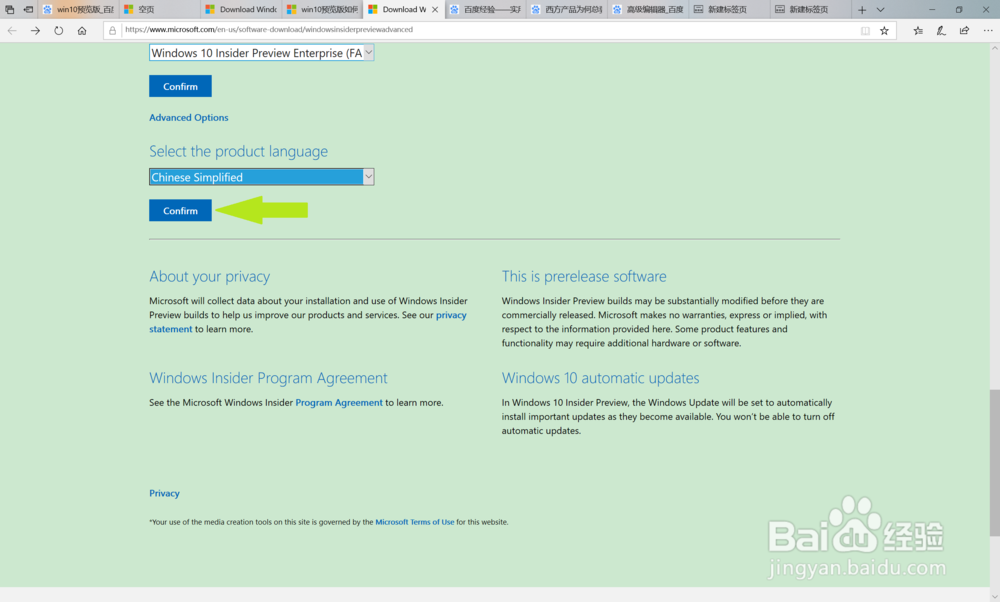This screenshot has width=1000, height=602.
Task: Show tab previews chevron
Action: pos(880,10)
